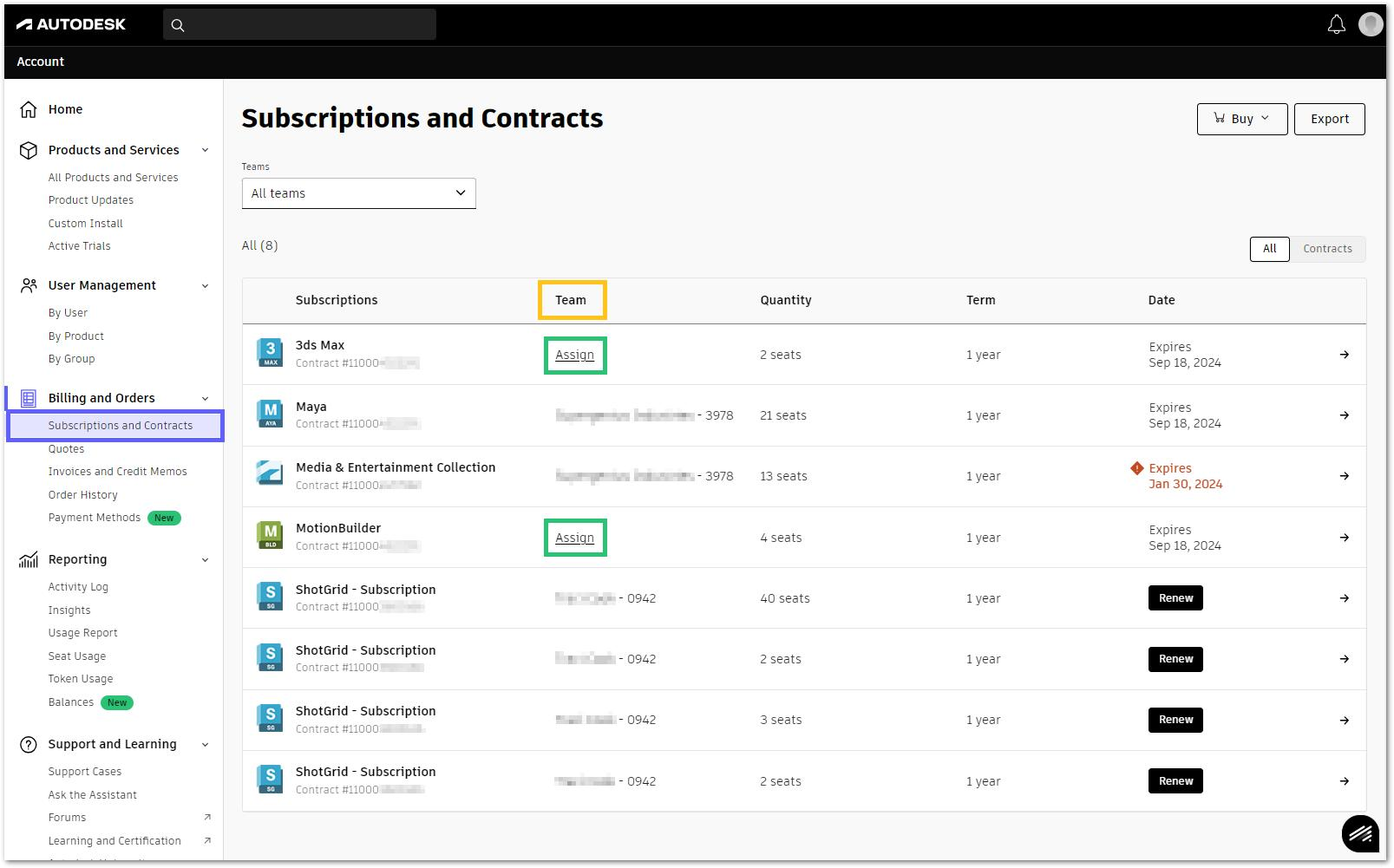The width and height of the screenshot is (1394, 868).
Task: Open the Teams dropdown showing All teams
Action: [359, 193]
